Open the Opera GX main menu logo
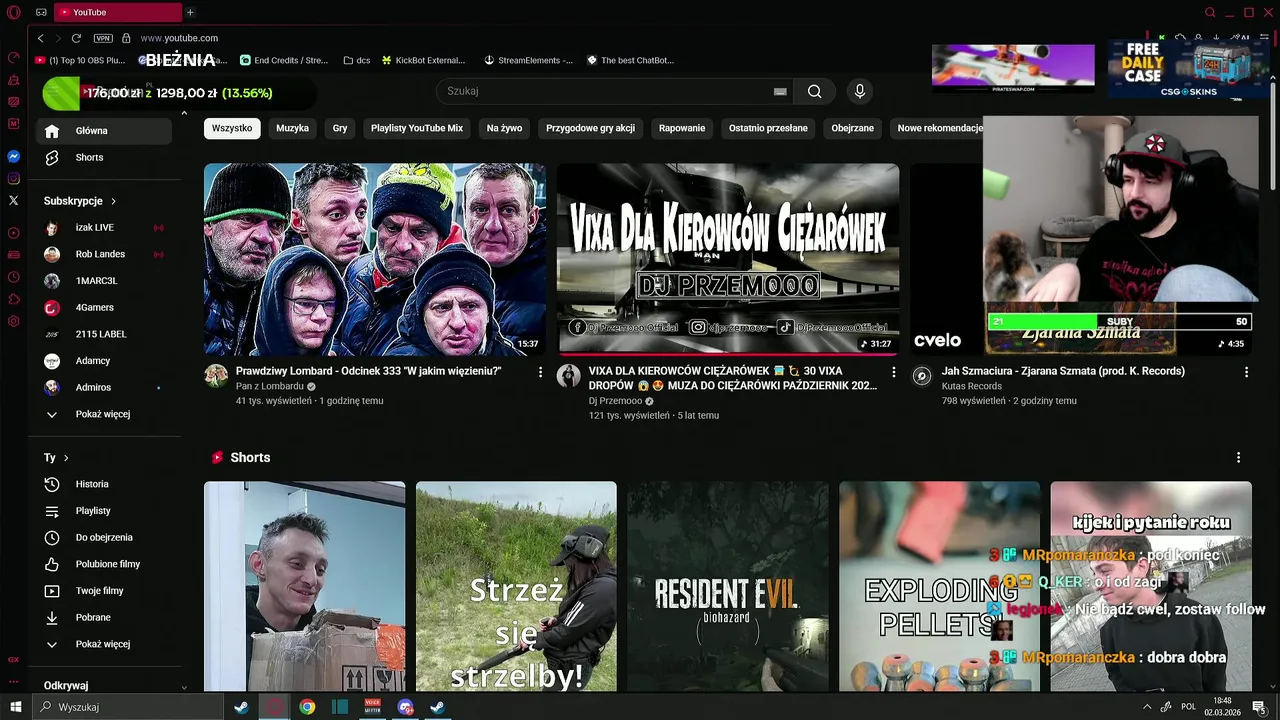1280x720 pixels. [x=14, y=12]
